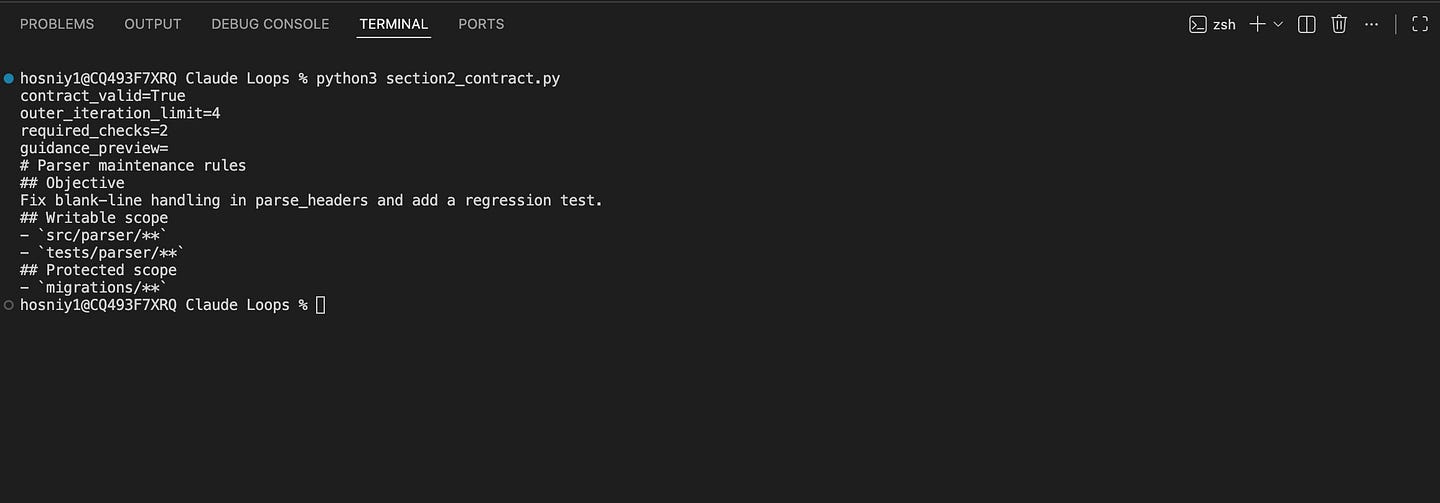1440x503 pixels.
Task: Click the python3 section2_contract.py command text
Action: [x=438, y=79]
